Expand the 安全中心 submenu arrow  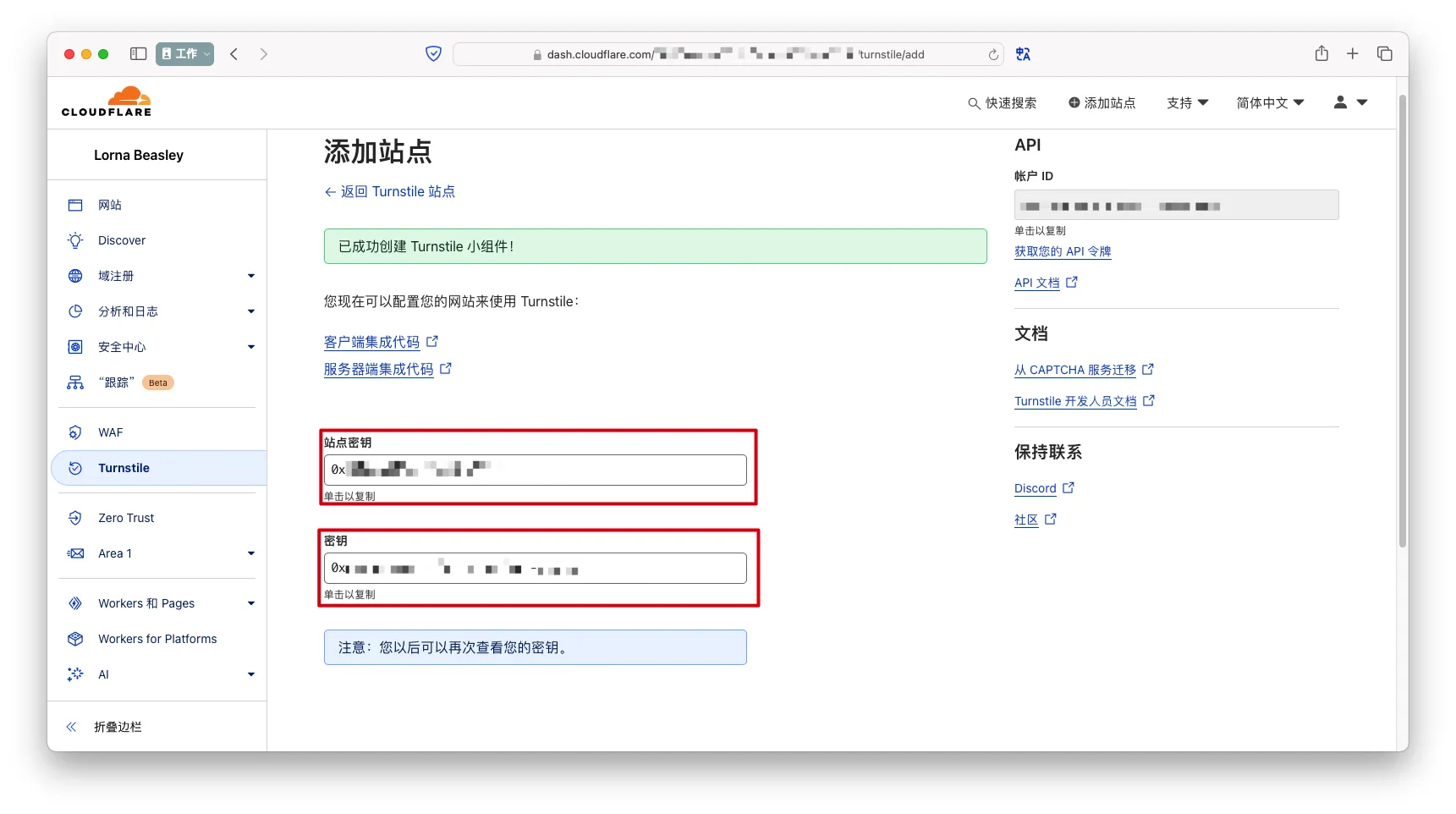pos(251,347)
